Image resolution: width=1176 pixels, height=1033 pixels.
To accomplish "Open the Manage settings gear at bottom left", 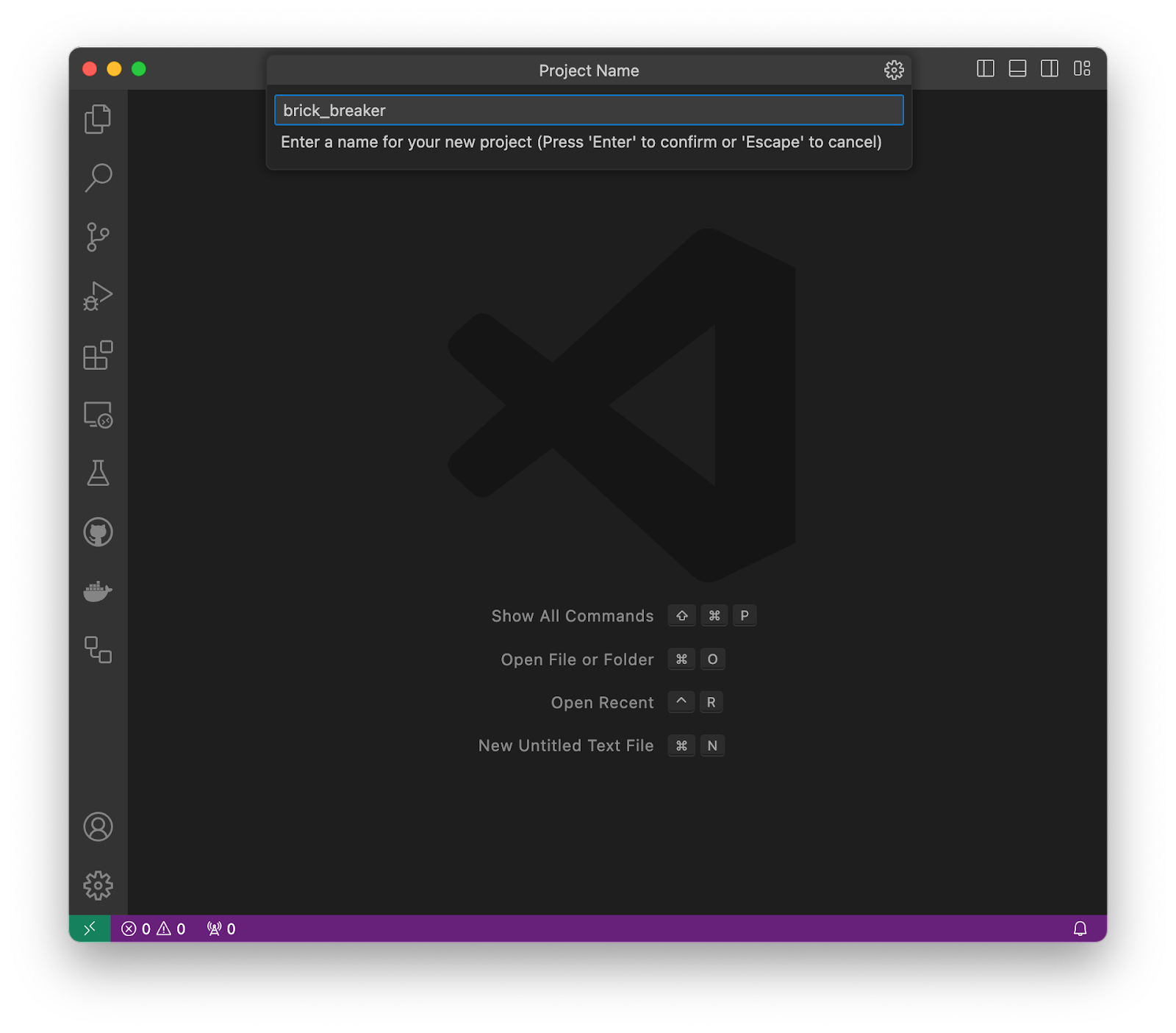I will click(x=98, y=885).
